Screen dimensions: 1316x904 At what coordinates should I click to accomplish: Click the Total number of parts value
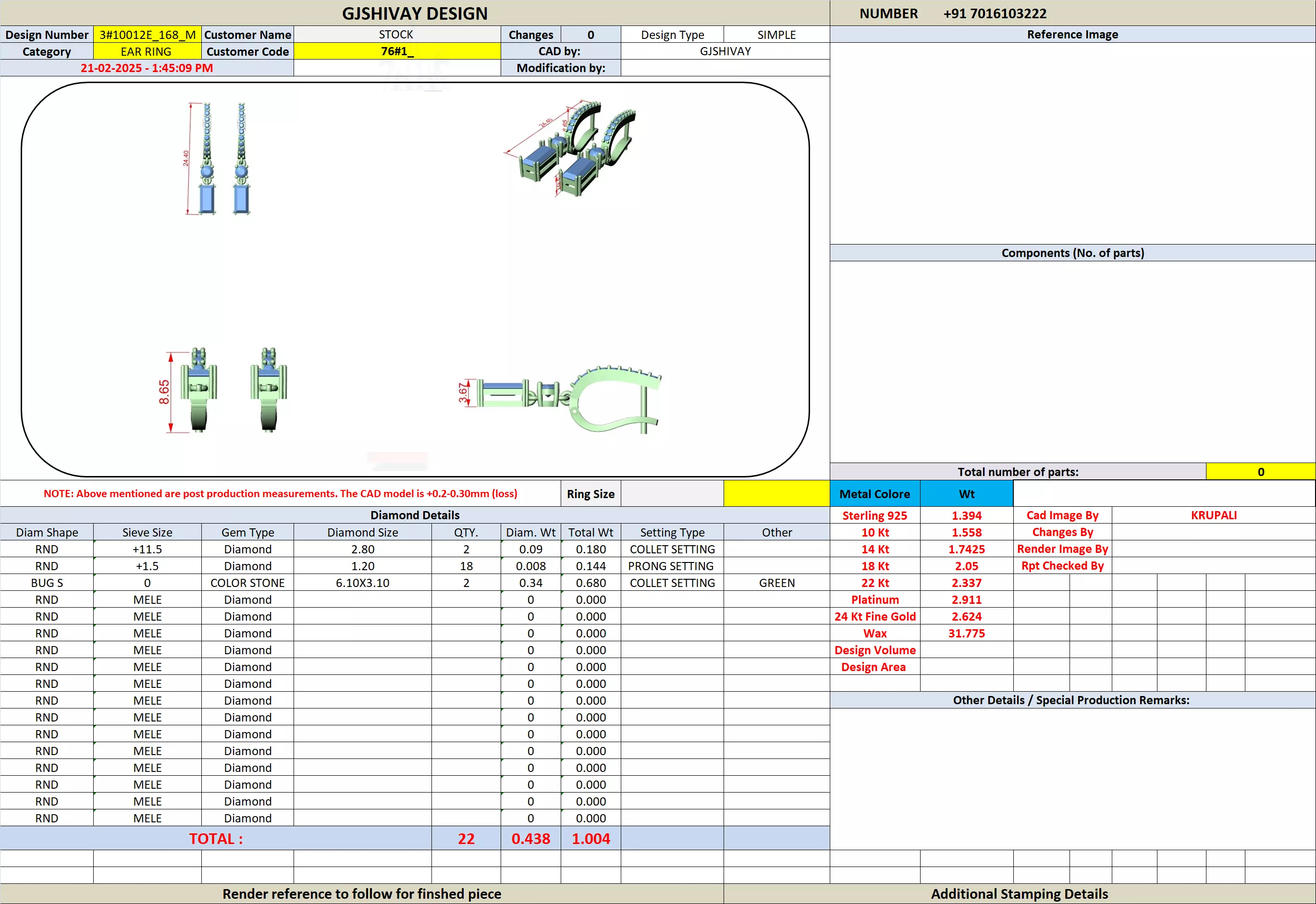click(1260, 472)
